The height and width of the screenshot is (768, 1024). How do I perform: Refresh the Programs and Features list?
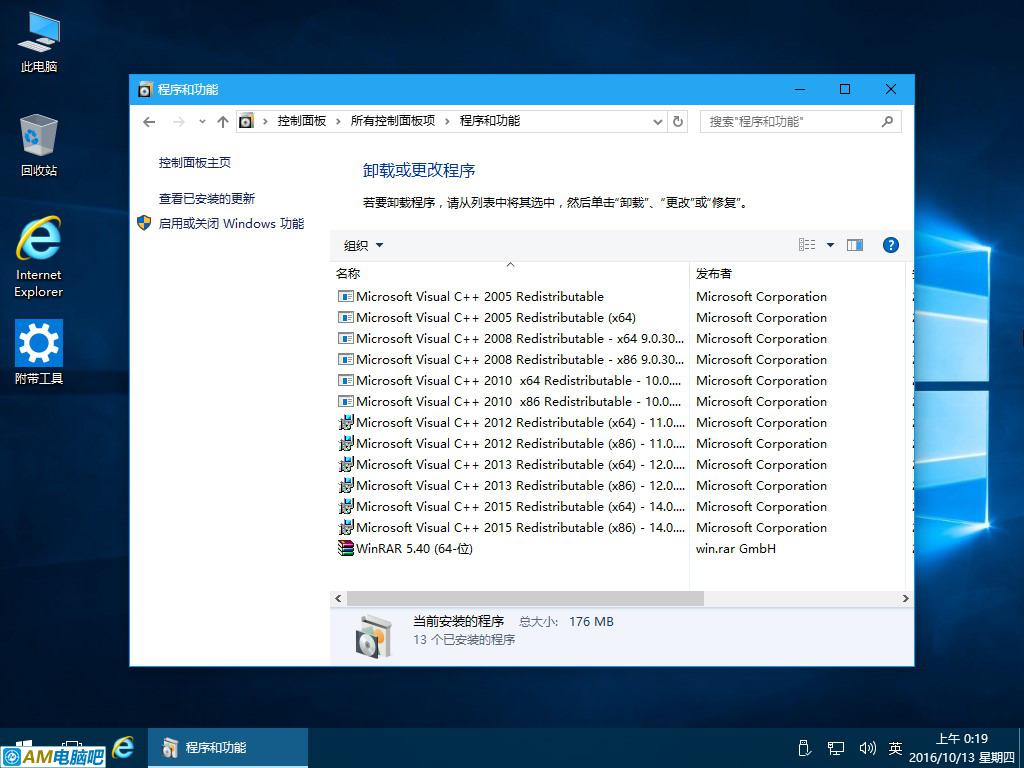(678, 121)
